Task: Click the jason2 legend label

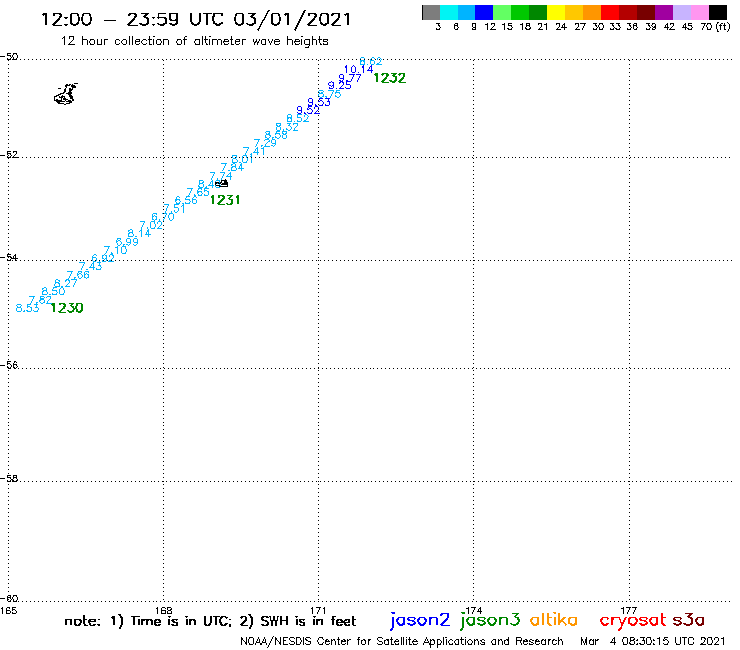Action: tap(420, 620)
